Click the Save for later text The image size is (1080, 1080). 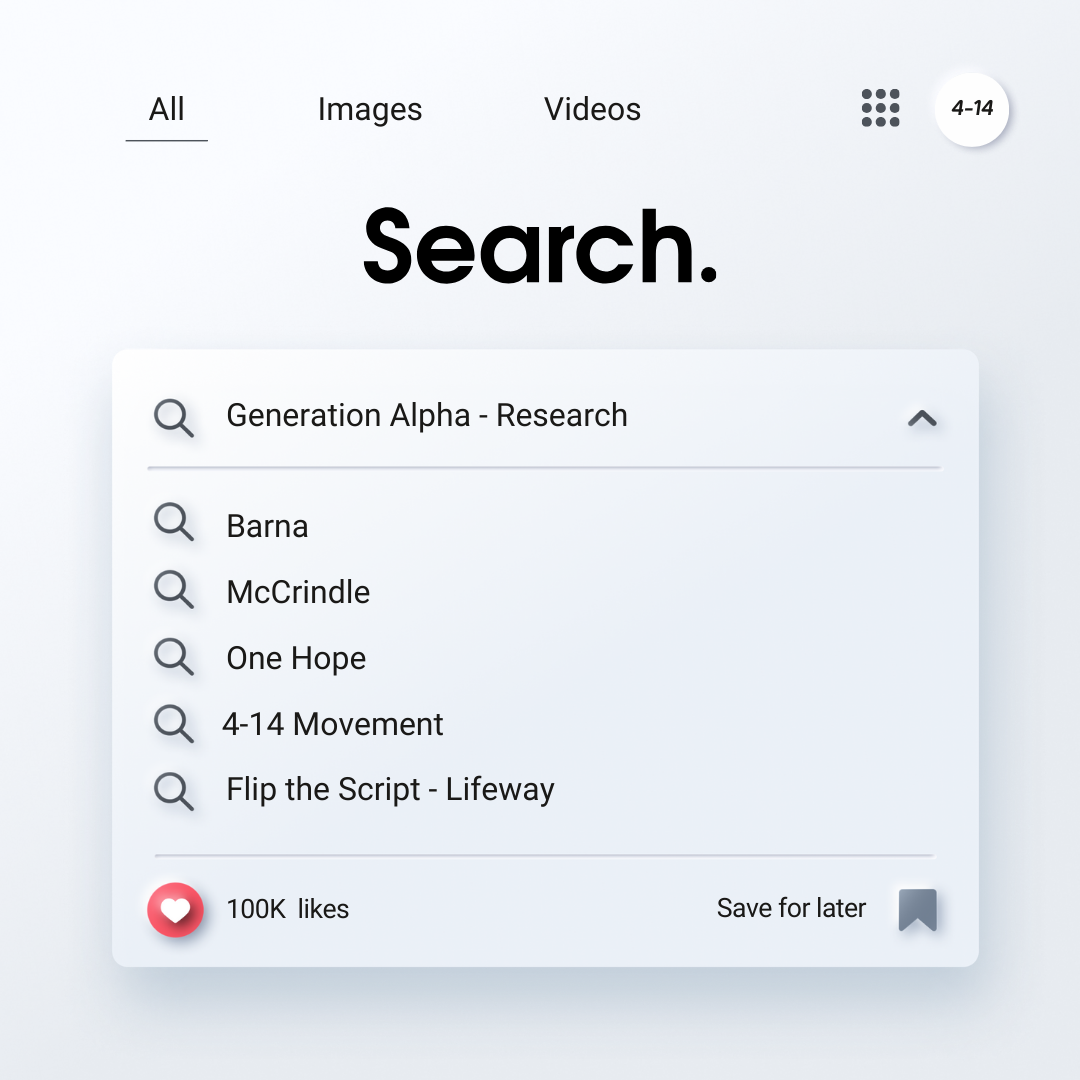click(x=791, y=909)
